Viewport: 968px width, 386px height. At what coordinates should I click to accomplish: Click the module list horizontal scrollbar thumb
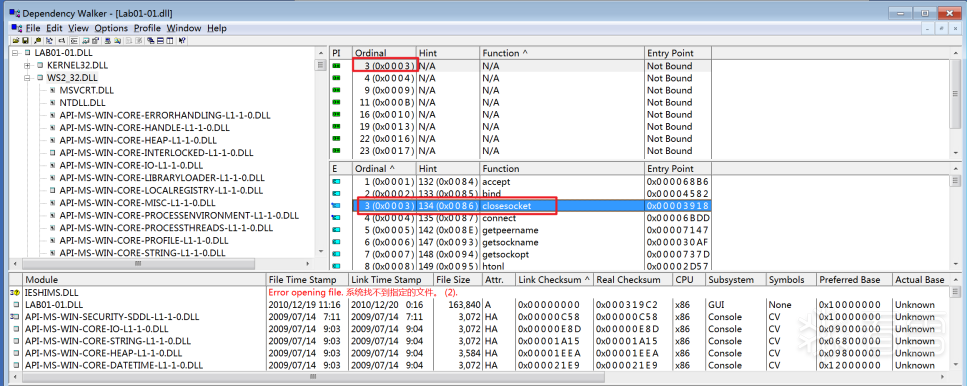314,376
